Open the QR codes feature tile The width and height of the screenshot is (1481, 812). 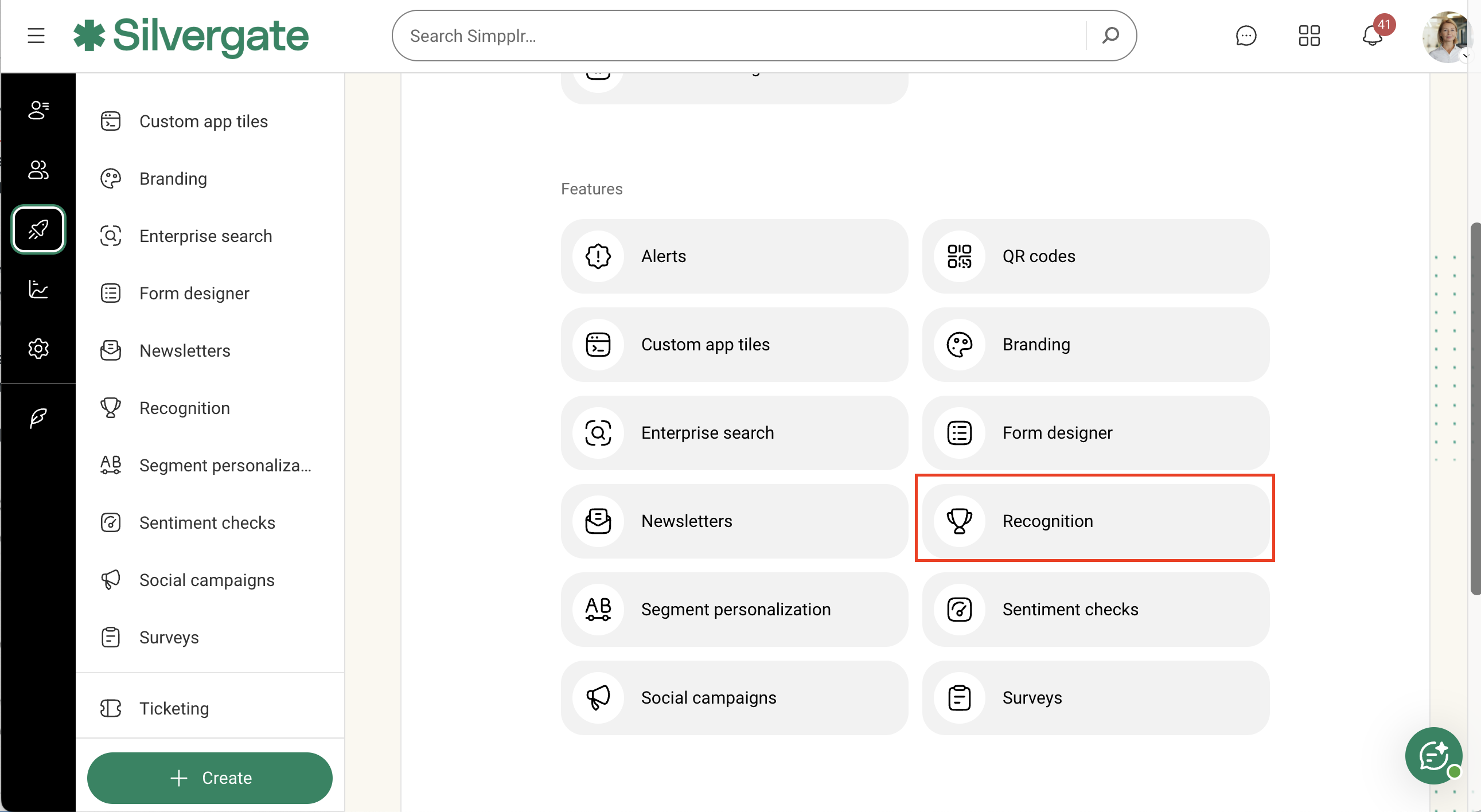(x=1094, y=256)
